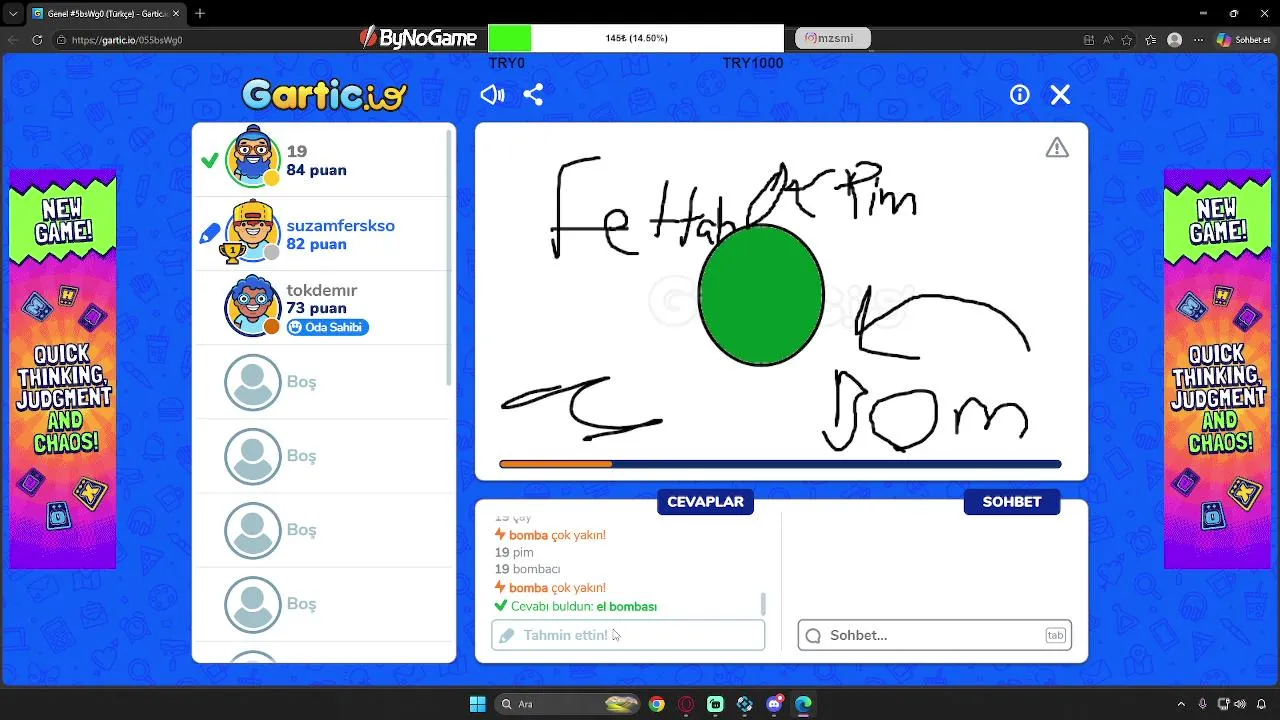Click the '19 bombacı' guess line
The height and width of the screenshot is (720, 1280).
528,569
